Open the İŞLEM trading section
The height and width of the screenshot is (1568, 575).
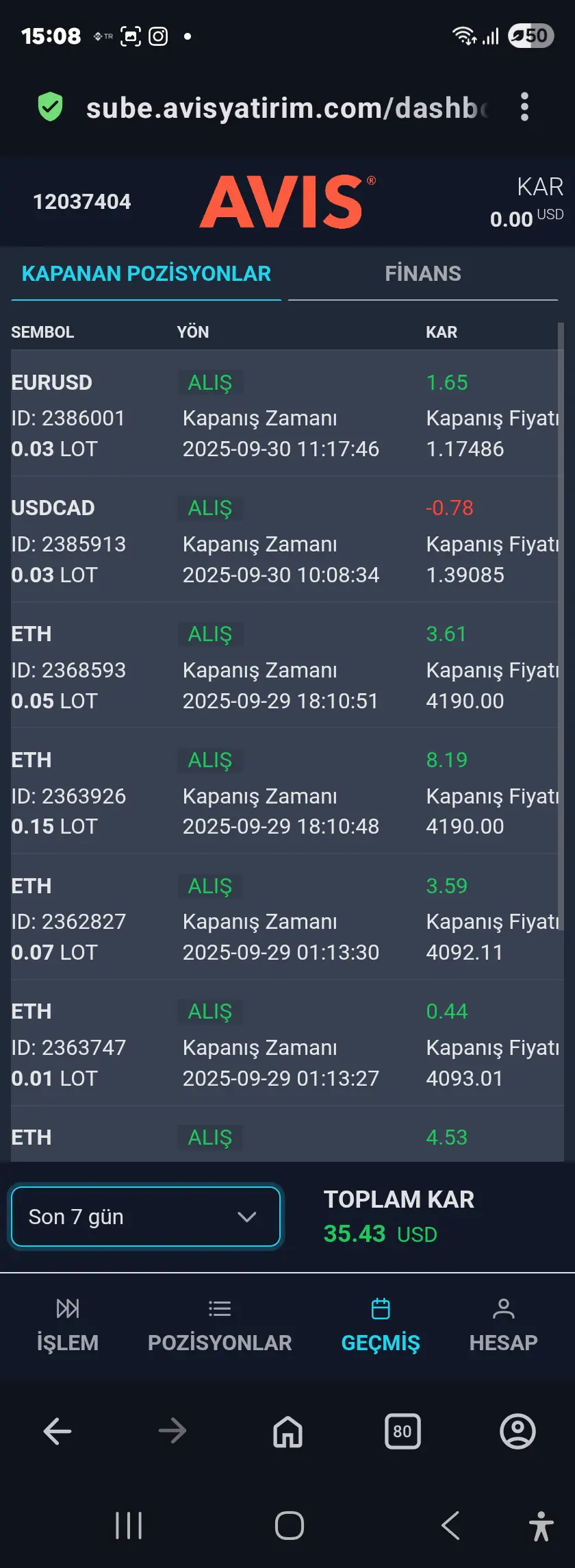point(67,1325)
